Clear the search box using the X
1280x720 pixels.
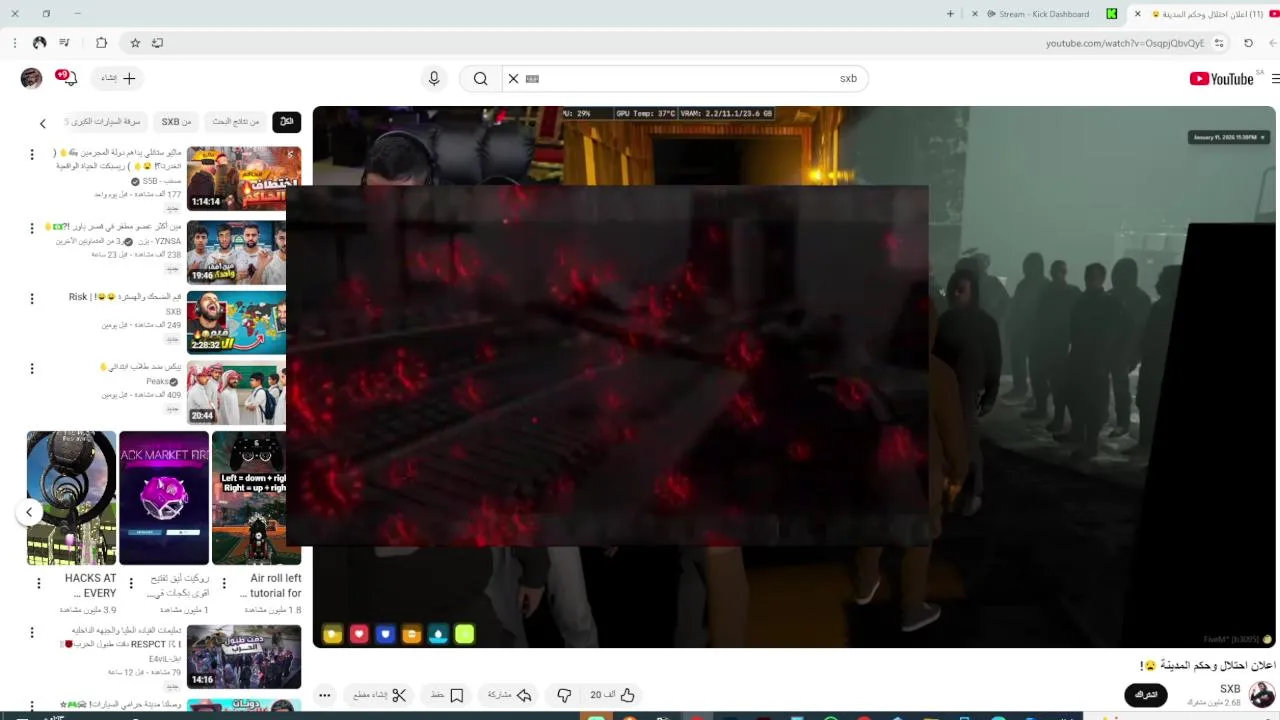pos(513,78)
